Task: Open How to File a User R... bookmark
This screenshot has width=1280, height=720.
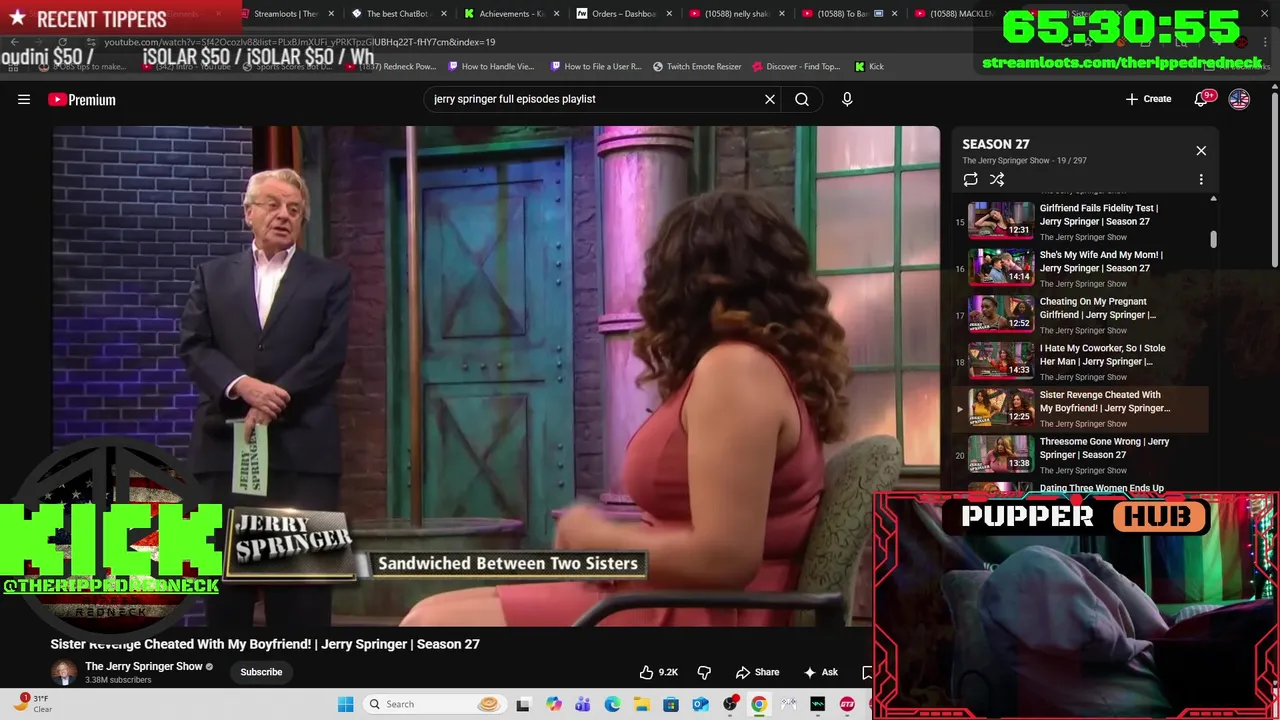Action: (x=596, y=66)
